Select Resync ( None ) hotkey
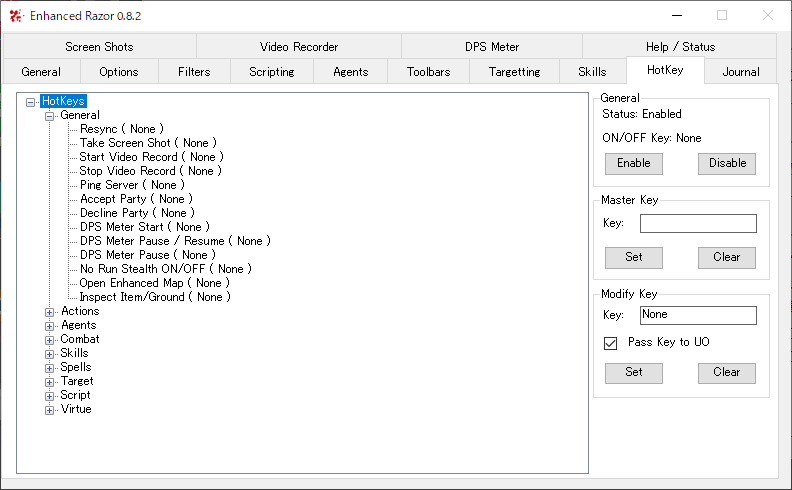The width and height of the screenshot is (792, 490). (x=122, y=129)
